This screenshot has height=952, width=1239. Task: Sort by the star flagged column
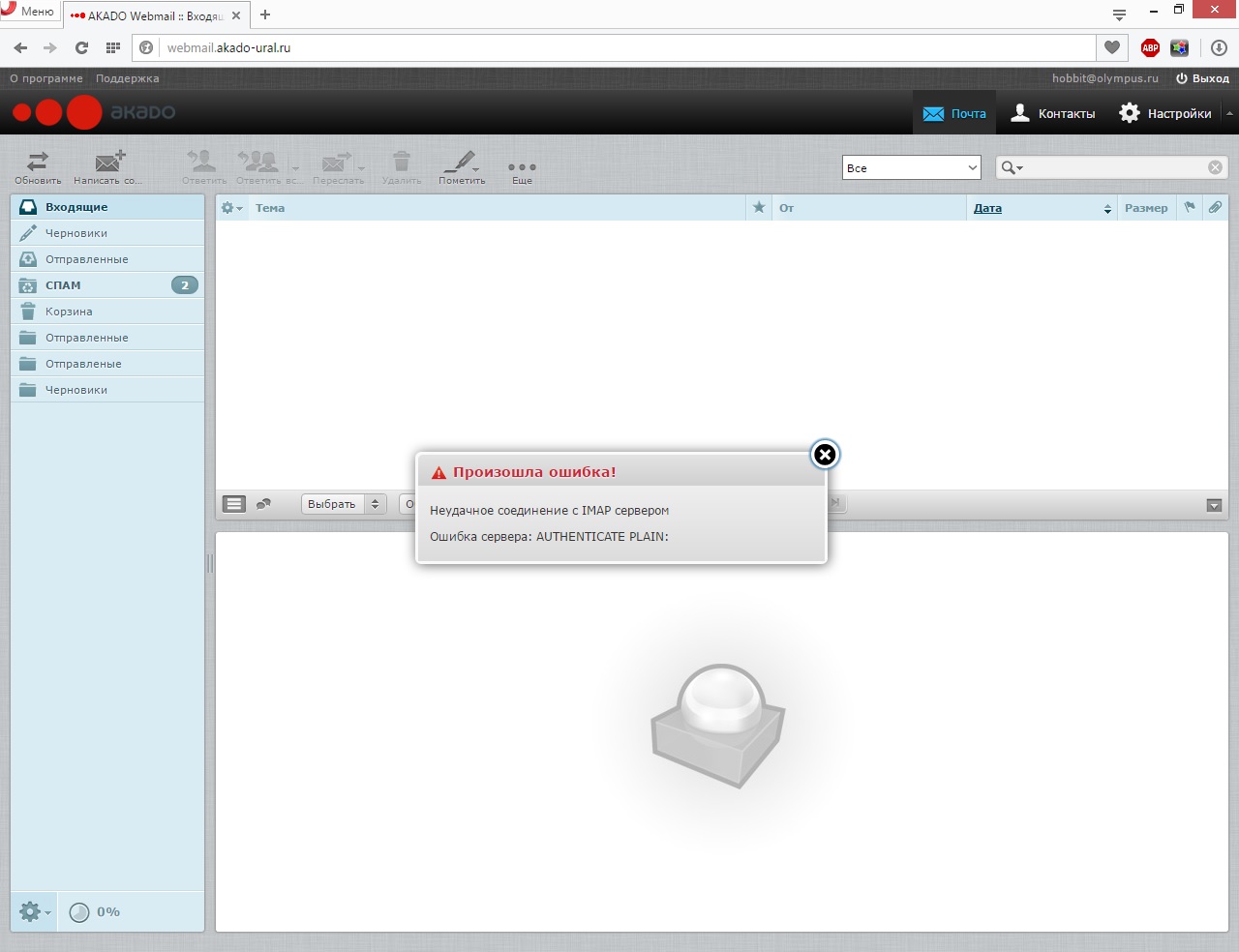[x=759, y=208]
